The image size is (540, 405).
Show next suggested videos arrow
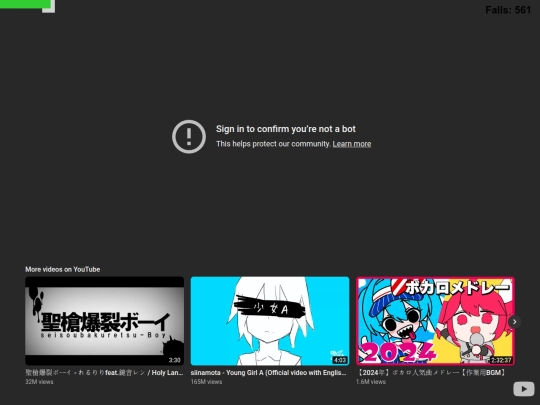[515, 322]
